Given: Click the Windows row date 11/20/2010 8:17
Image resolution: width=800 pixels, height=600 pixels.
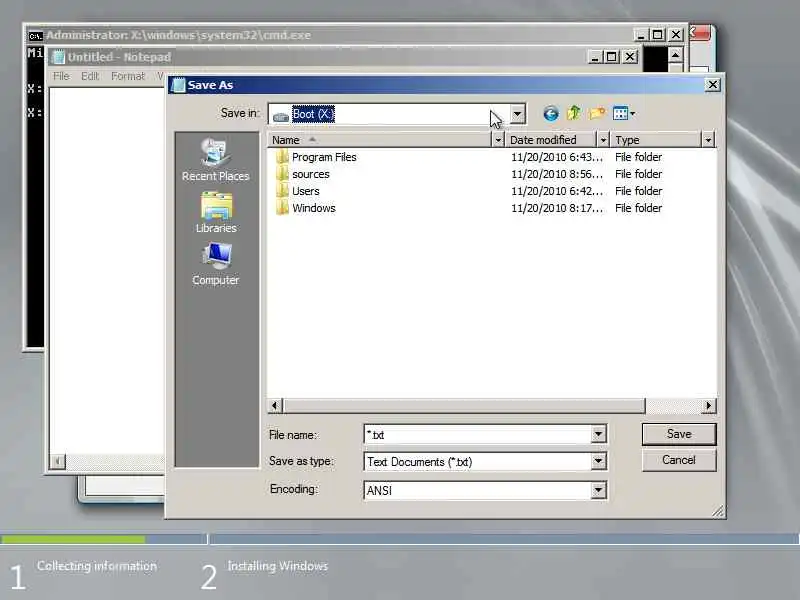Looking at the screenshot, I should click(557, 208).
